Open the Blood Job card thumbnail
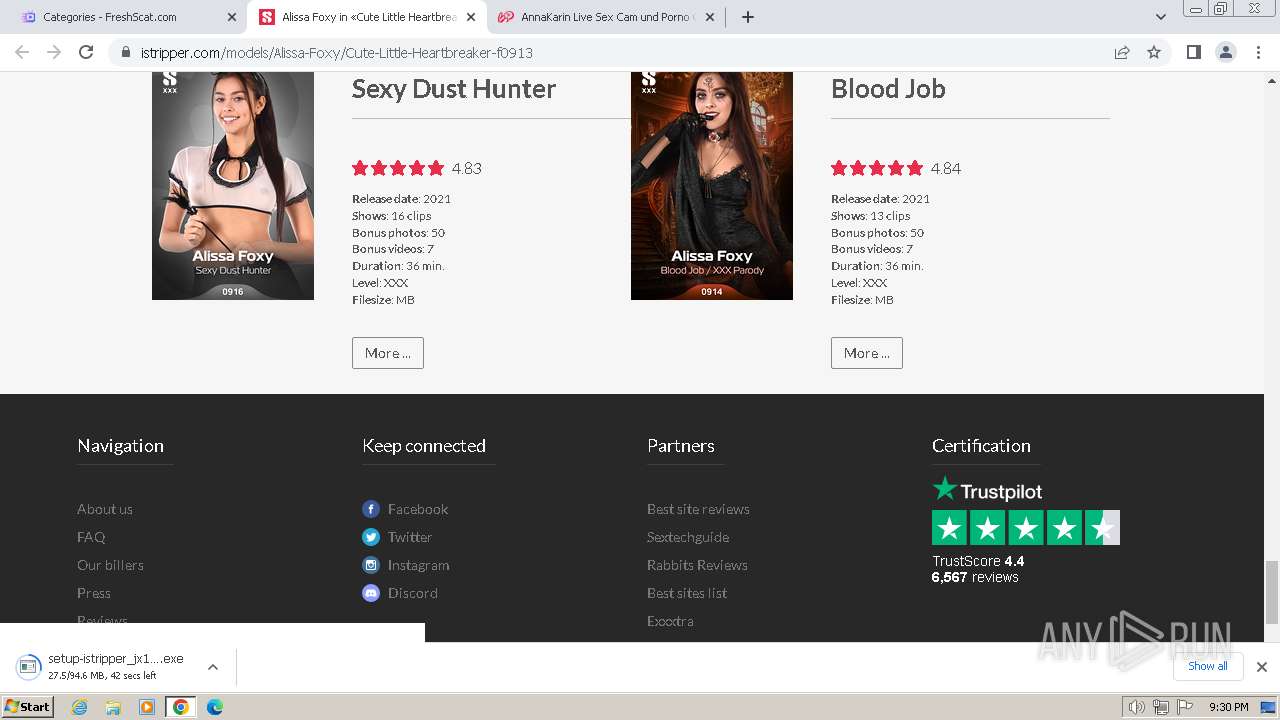The image size is (1280, 720). pyautogui.click(x=712, y=186)
